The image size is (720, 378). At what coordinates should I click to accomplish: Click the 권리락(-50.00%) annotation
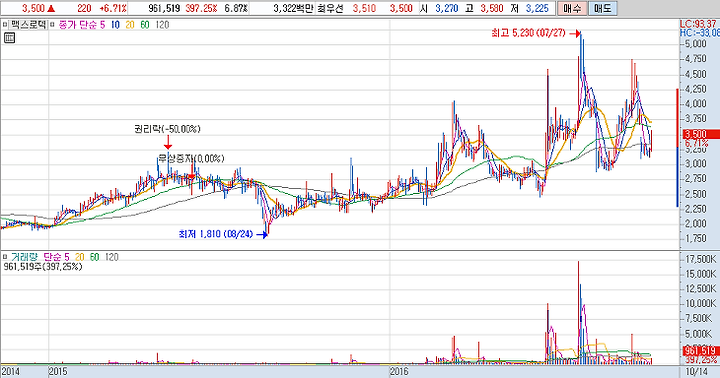click(167, 129)
